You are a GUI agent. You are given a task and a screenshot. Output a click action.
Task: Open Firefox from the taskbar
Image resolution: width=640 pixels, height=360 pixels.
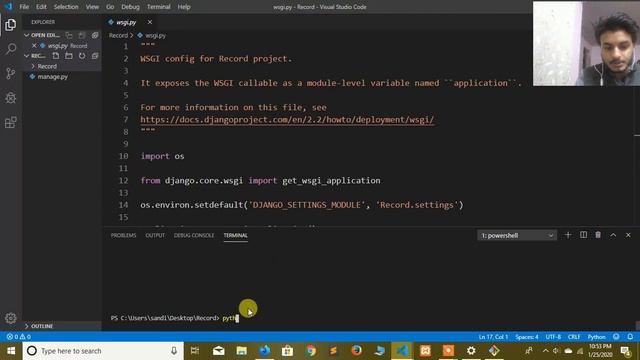[356, 351]
